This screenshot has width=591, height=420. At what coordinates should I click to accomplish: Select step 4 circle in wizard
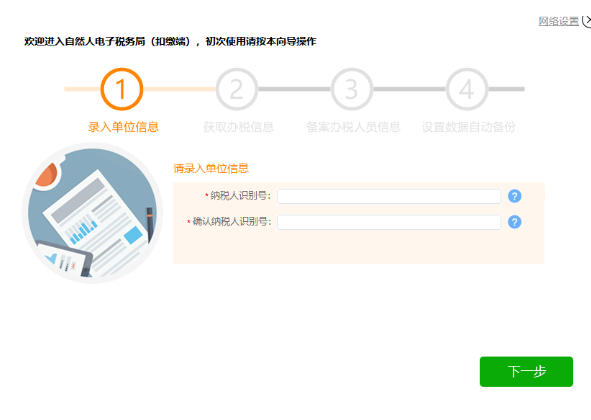467,89
